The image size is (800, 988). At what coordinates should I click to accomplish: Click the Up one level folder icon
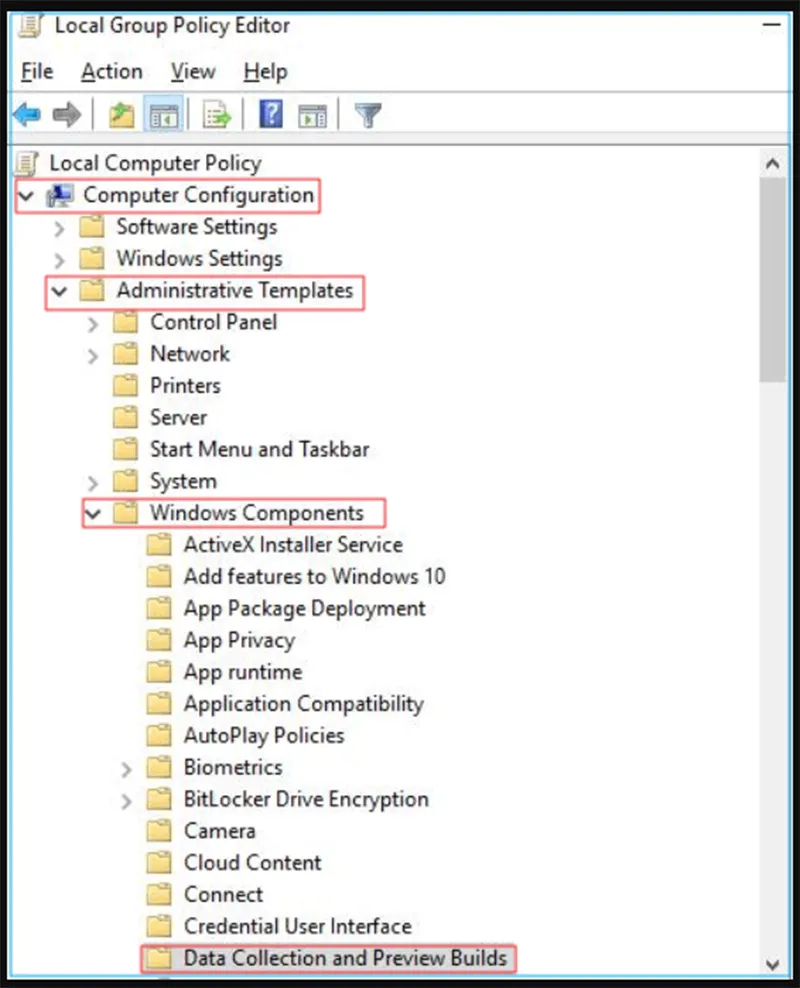tap(121, 115)
